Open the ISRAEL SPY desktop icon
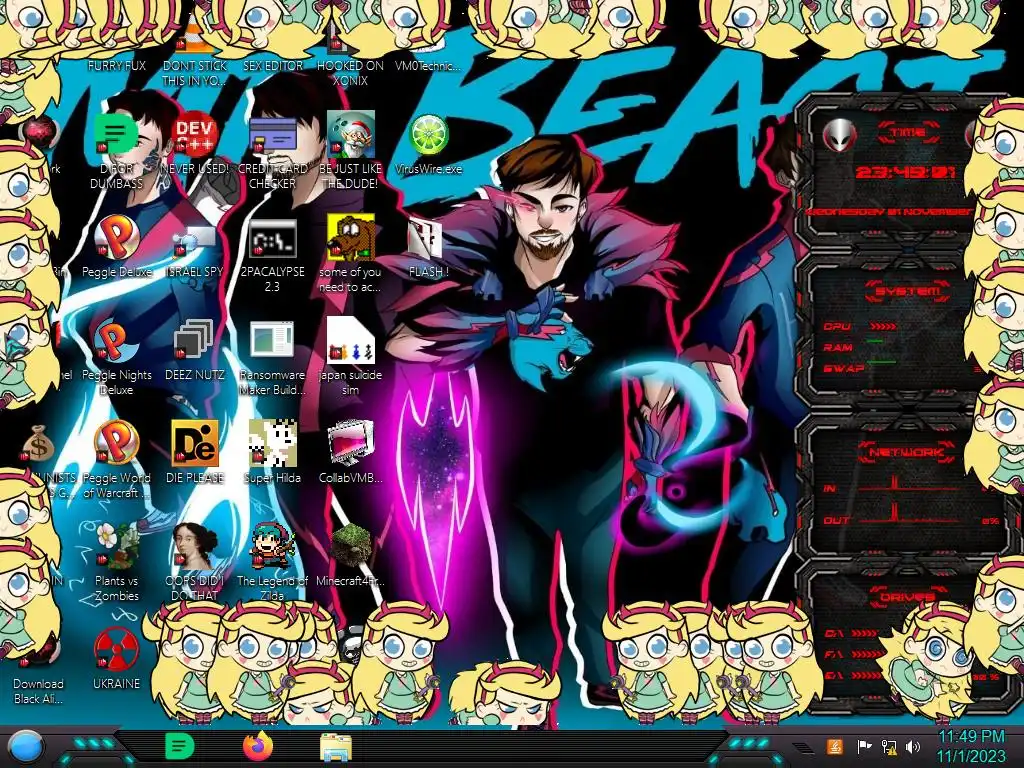Image resolution: width=1024 pixels, height=768 pixels. pyautogui.click(x=195, y=239)
